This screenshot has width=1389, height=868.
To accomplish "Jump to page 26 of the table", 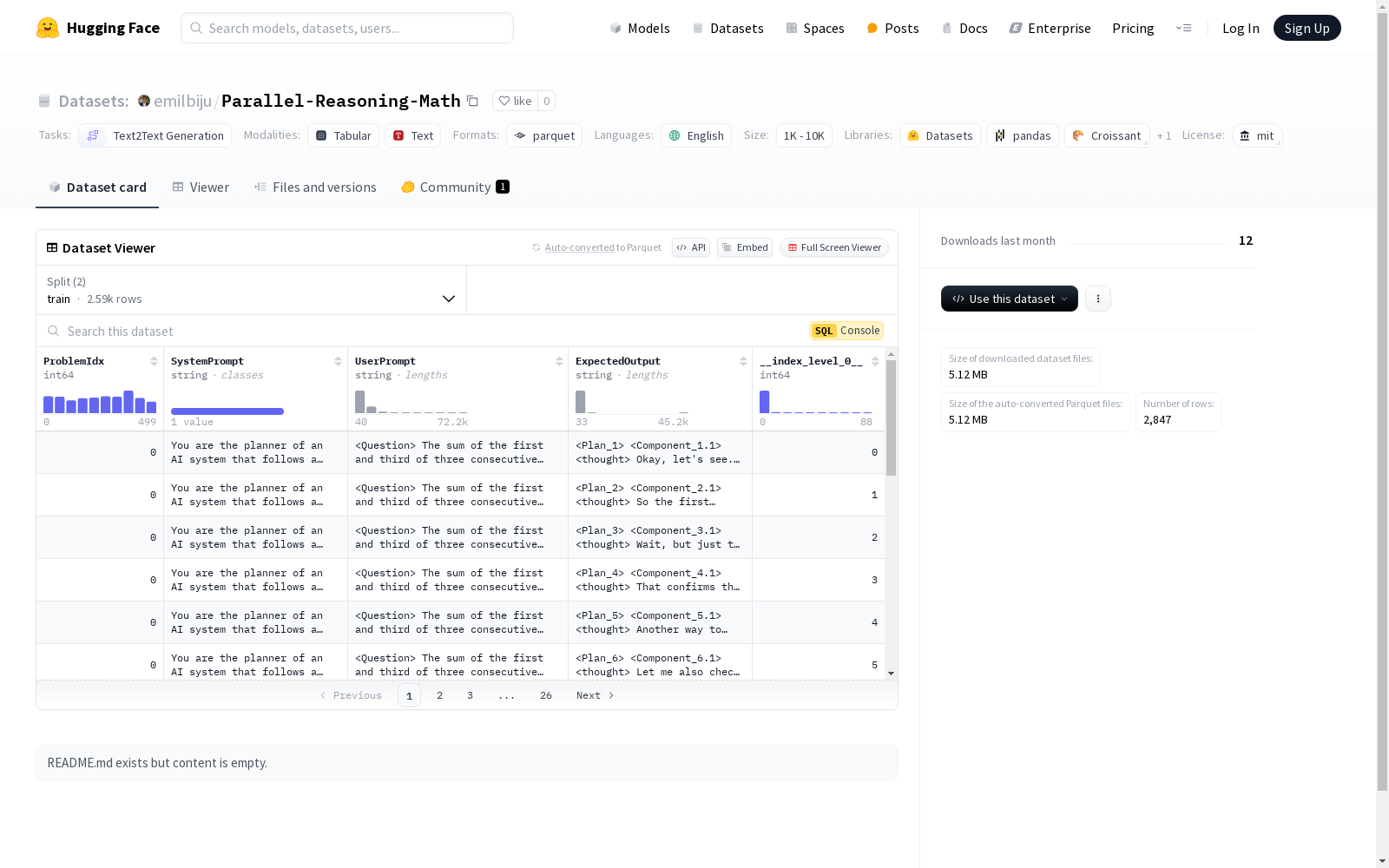I will [x=546, y=695].
